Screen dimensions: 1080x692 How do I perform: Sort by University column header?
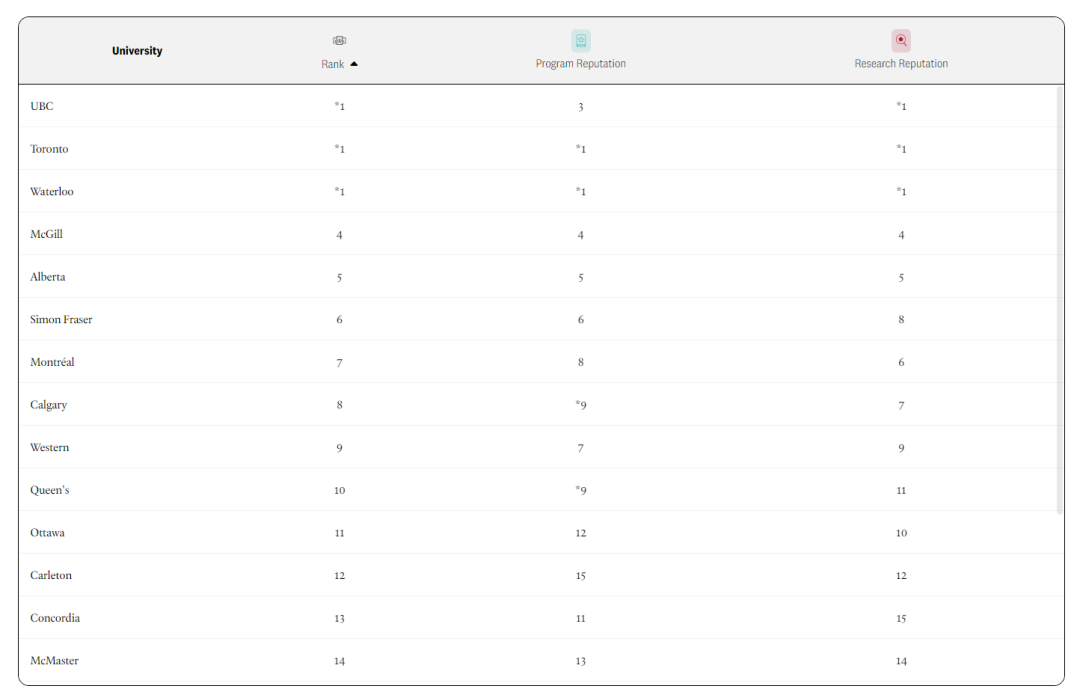(137, 51)
